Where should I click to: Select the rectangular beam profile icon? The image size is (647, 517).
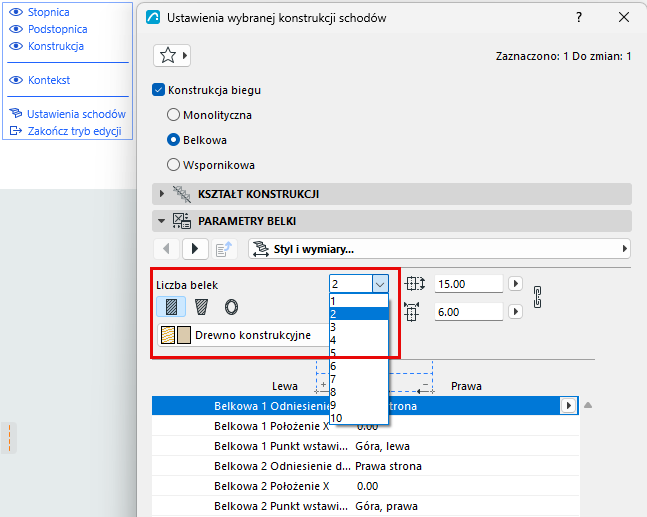171,307
